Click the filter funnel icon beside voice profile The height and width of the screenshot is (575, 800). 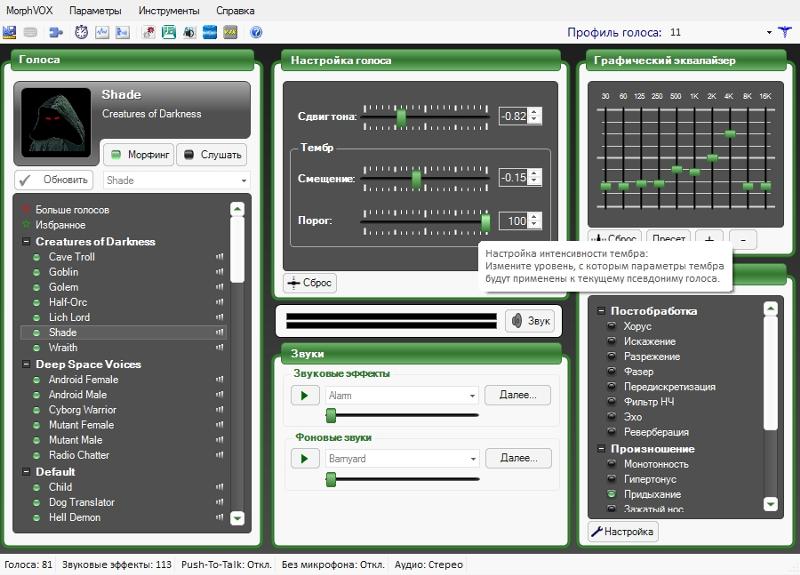pyautogui.click(x=784, y=32)
